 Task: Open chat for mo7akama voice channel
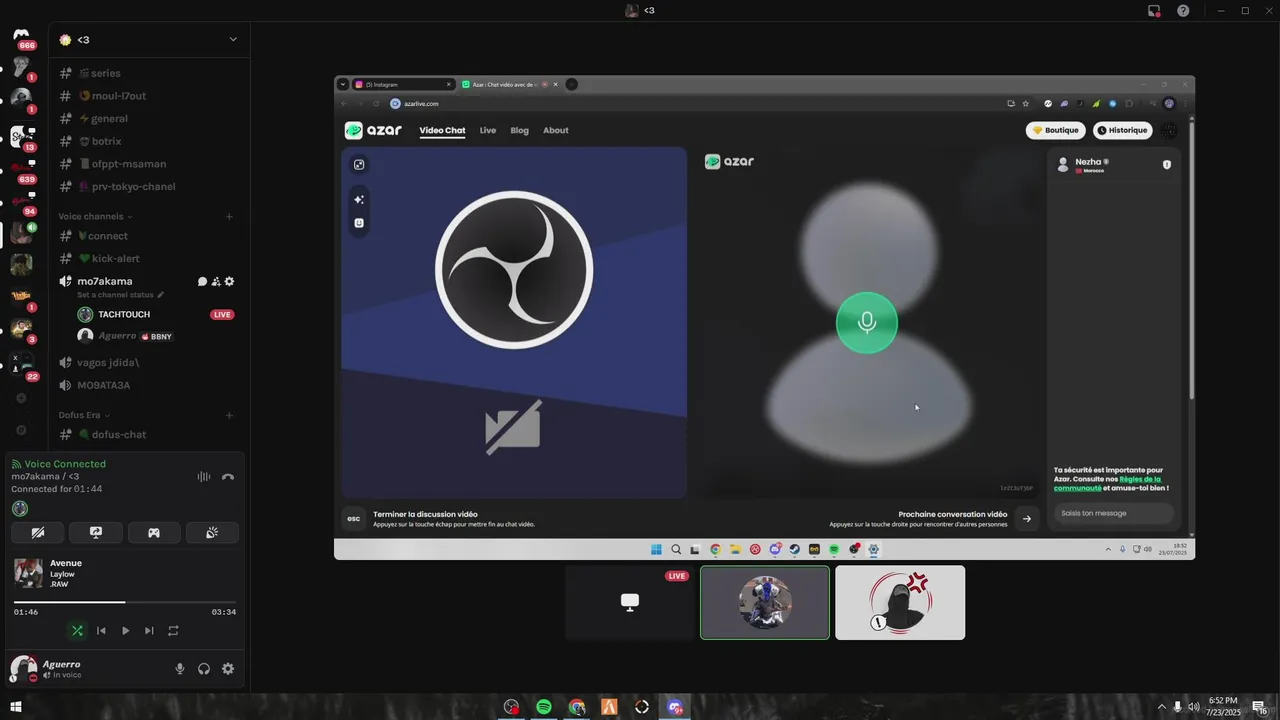pos(202,282)
